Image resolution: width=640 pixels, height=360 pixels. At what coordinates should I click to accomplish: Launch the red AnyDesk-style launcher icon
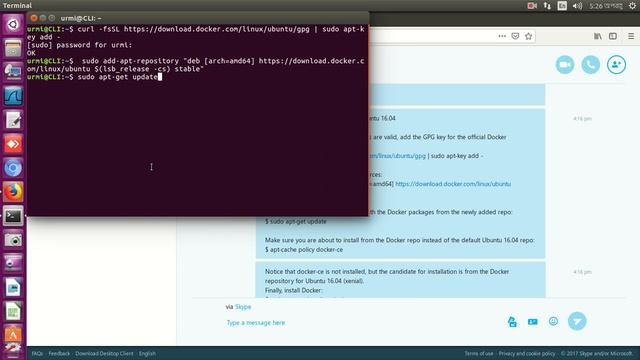13,144
